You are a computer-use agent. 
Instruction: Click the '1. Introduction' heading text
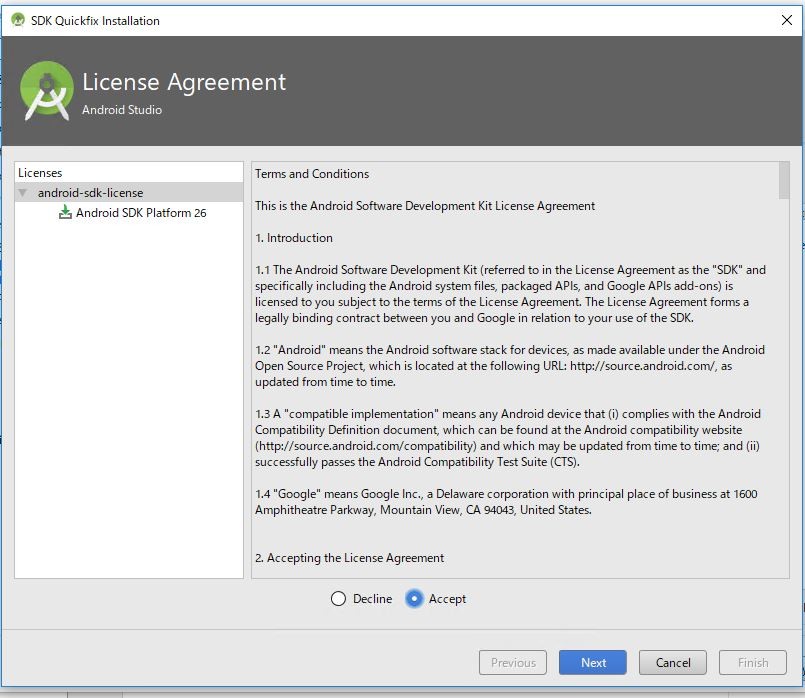click(294, 238)
